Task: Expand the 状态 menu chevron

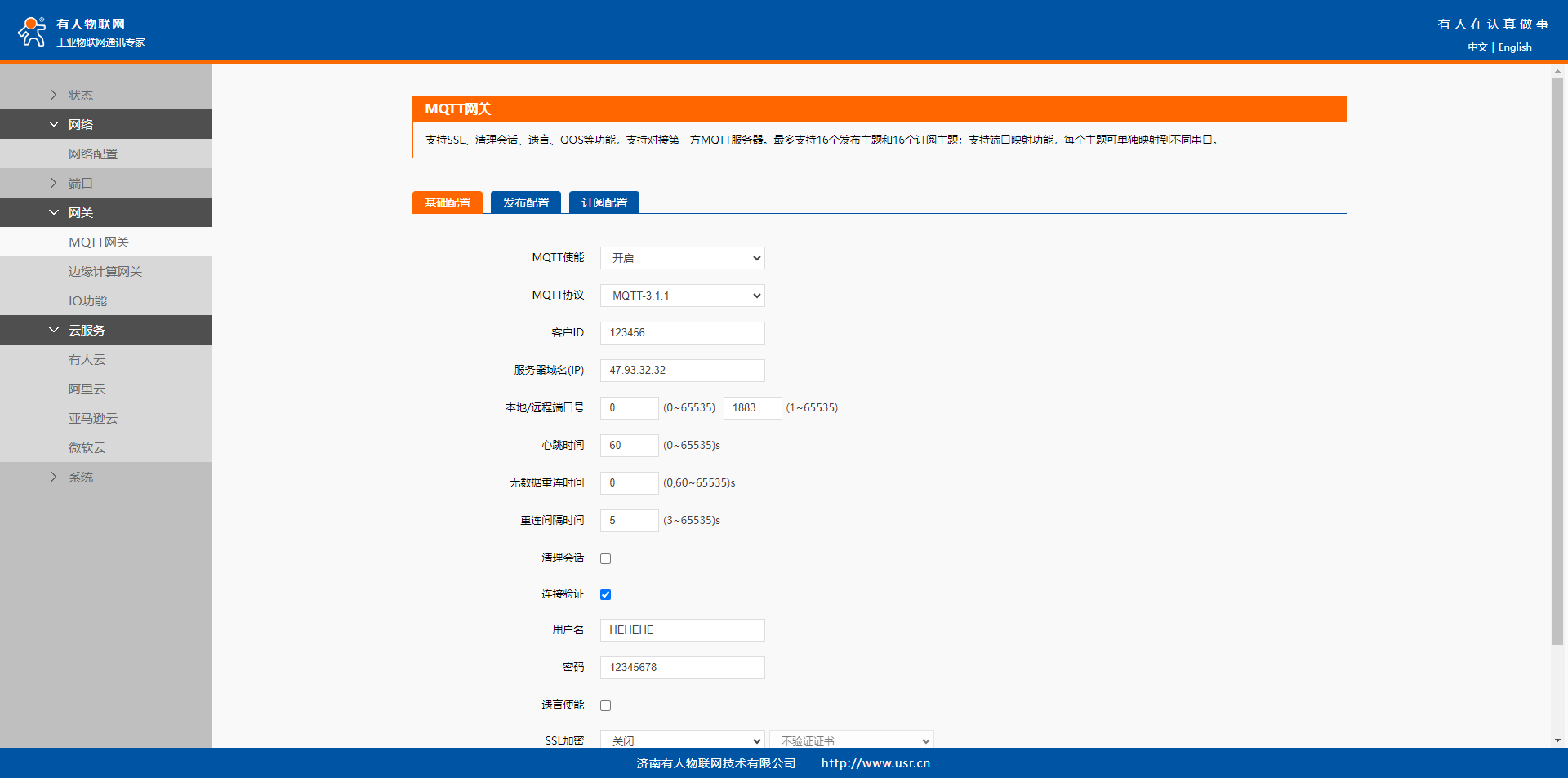Action: tap(54, 95)
